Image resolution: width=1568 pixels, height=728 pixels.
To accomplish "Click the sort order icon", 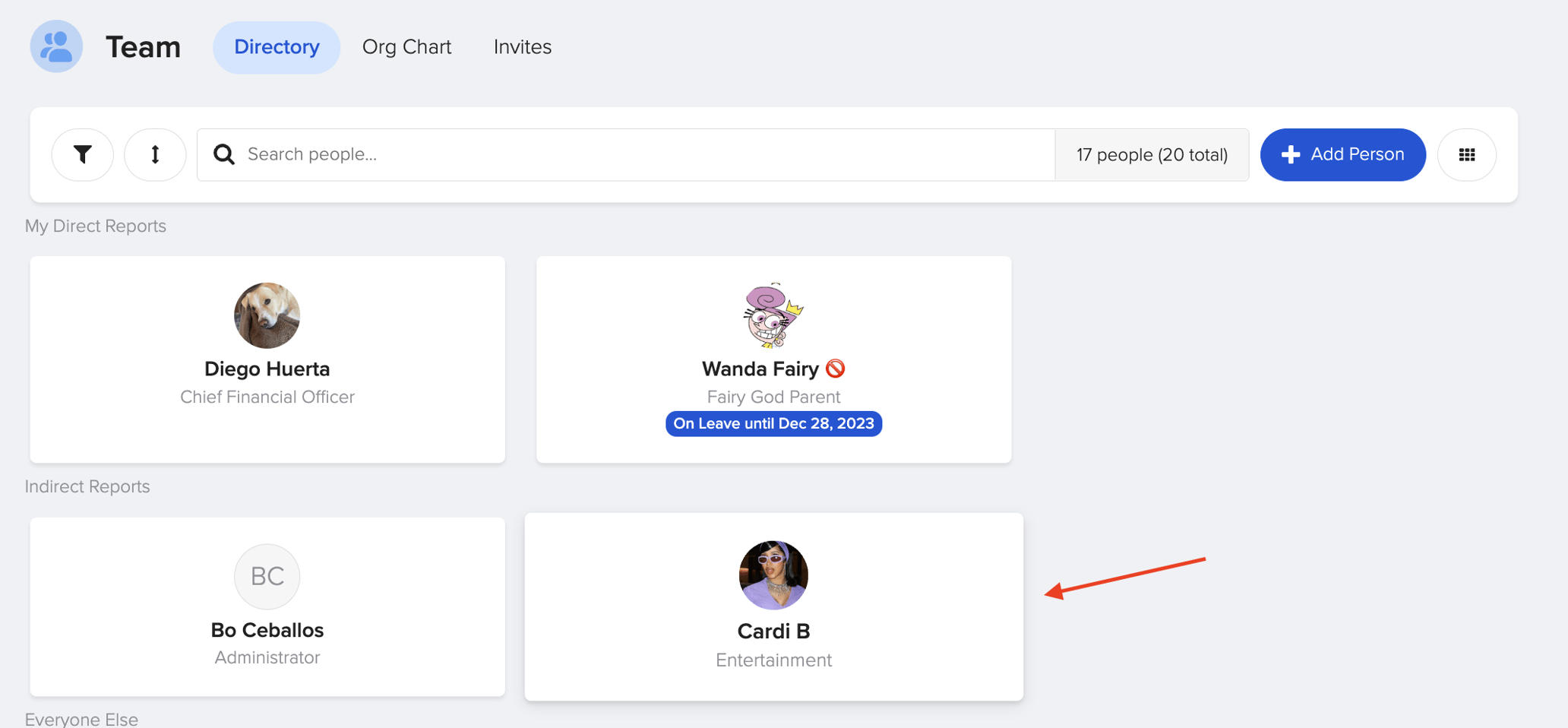I will pos(155,154).
